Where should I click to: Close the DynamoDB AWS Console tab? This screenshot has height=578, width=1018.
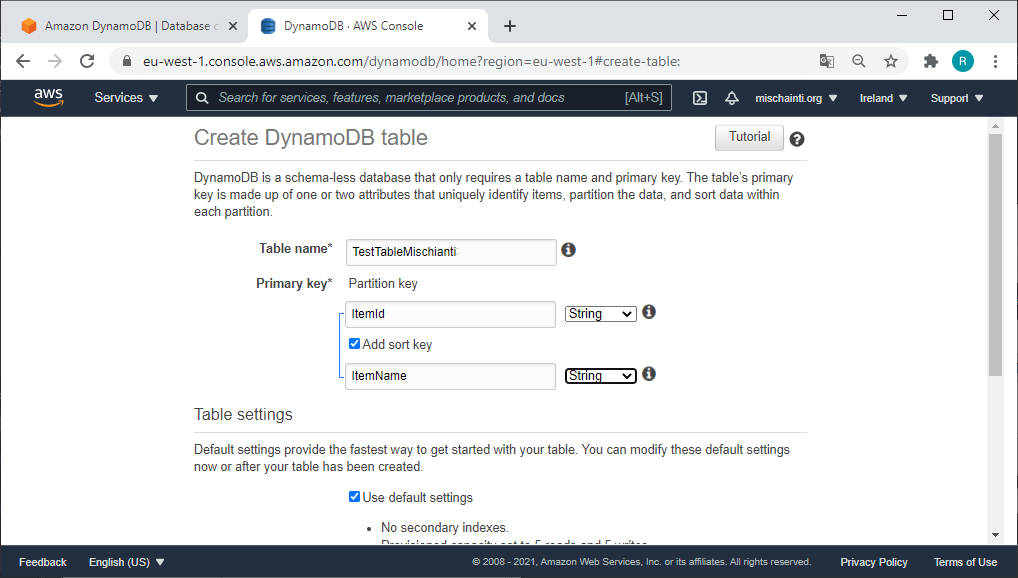click(472, 26)
